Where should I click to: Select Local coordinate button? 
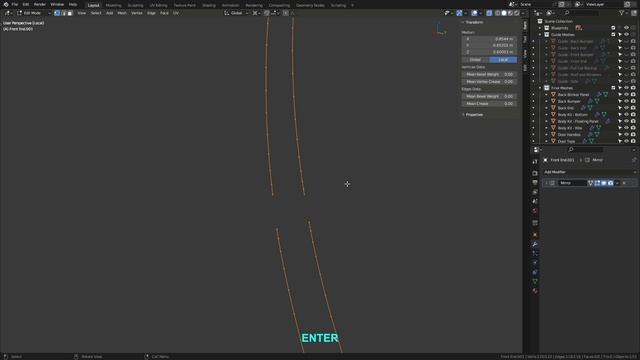pyautogui.click(x=503, y=60)
